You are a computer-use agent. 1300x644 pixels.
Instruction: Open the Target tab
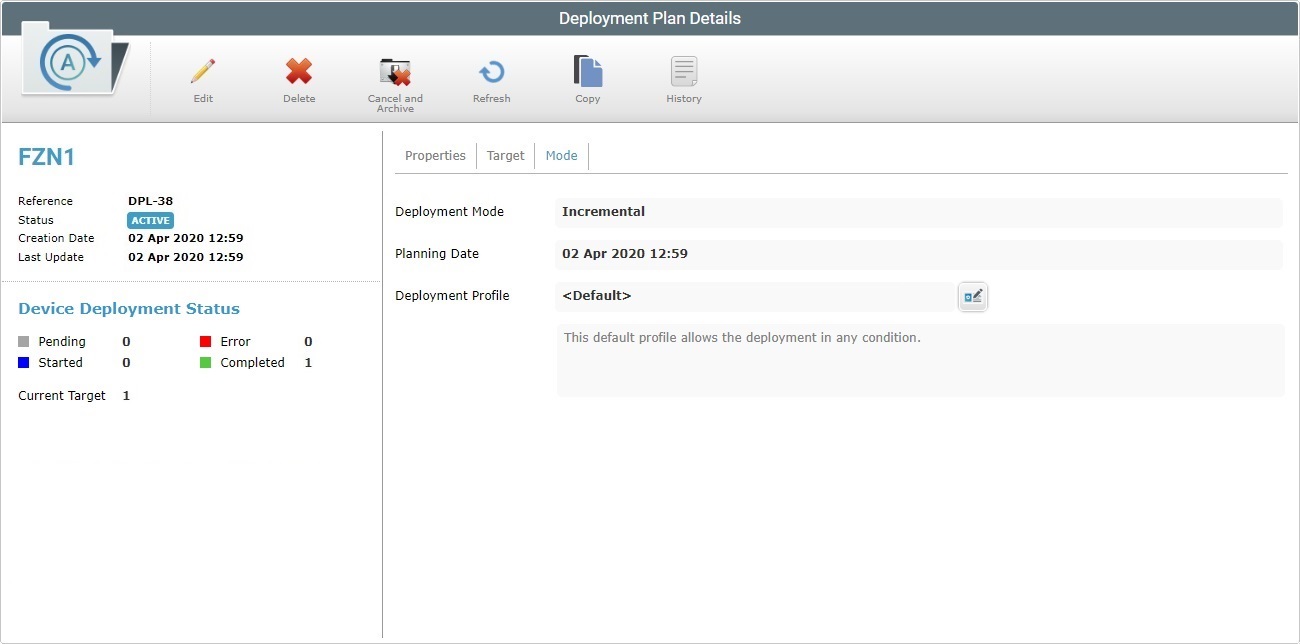pos(505,155)
